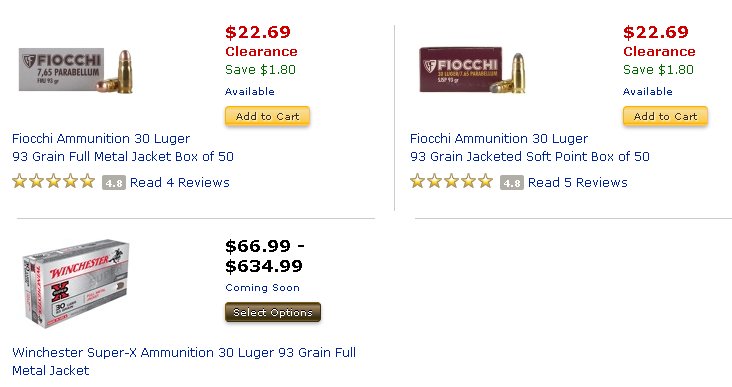The image size is (732, 387).
Task: Add Fiocchi Full Metal Jacket to cart
Action: coord(267,116)
